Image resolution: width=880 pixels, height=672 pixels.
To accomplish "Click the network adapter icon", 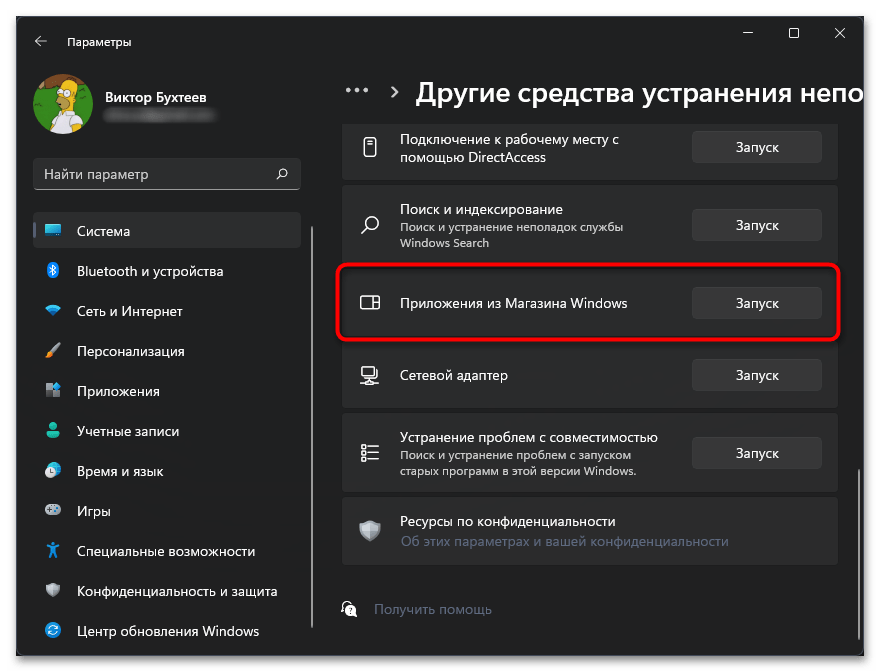I will click(x=369, y=375).
